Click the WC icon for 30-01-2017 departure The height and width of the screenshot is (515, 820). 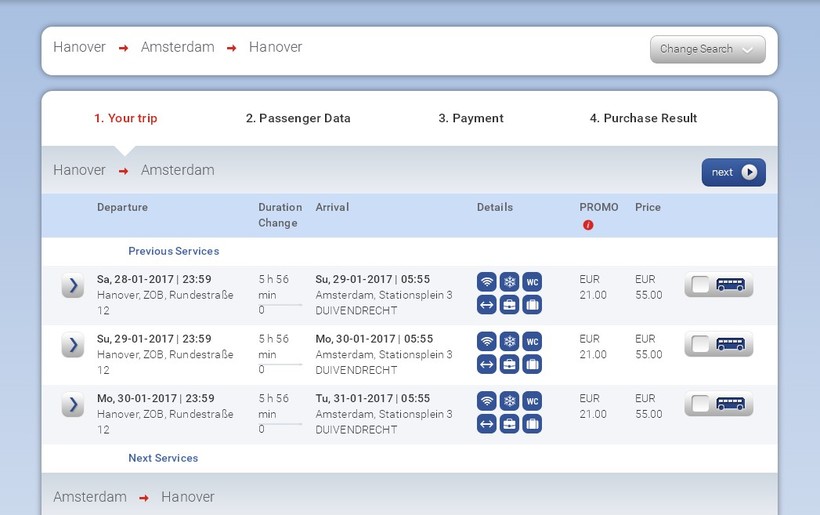point(532,401)
